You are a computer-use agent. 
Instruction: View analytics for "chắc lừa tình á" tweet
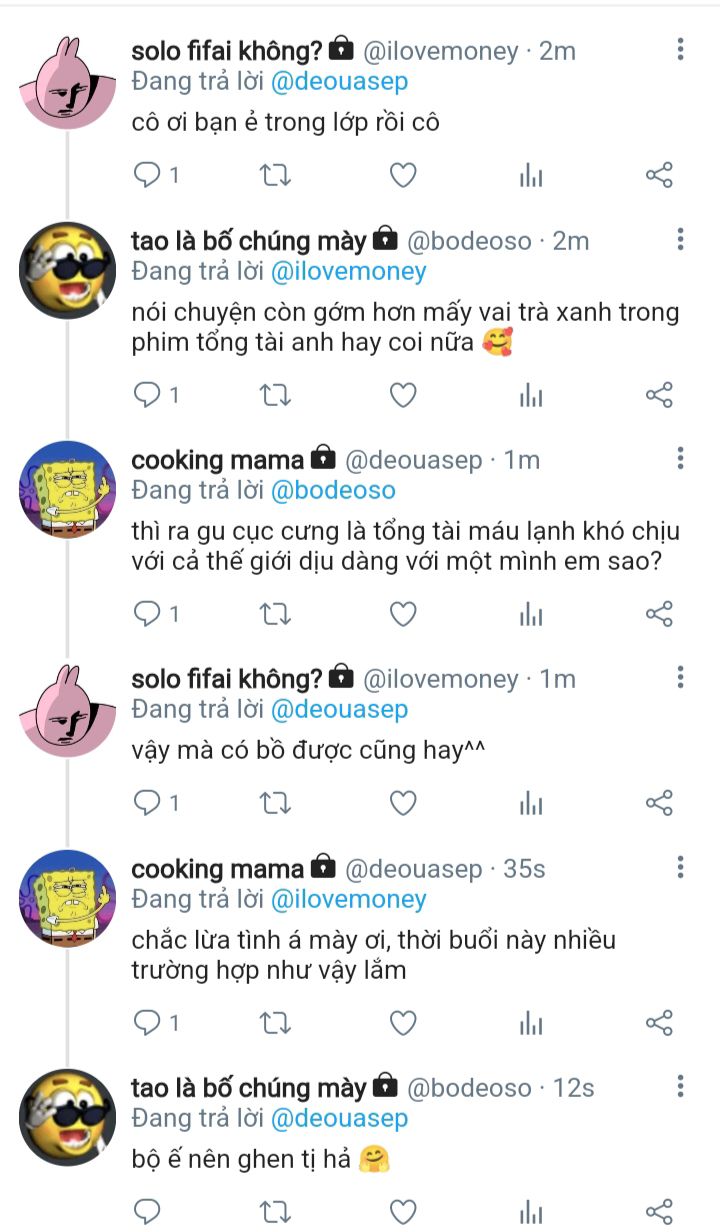pos(530,1022)
